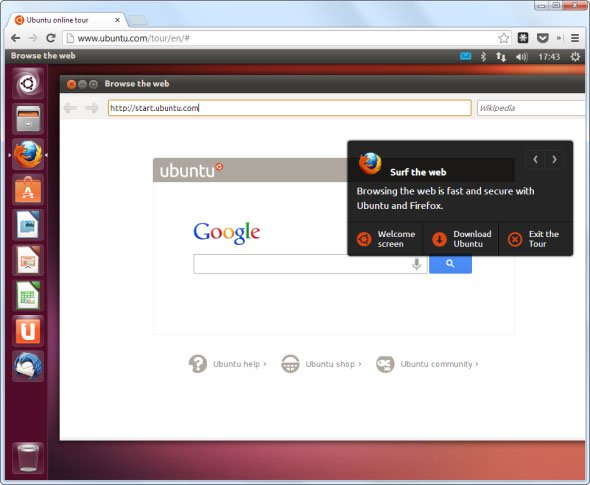Open LibreOffice Writer from the launcher
This screenshot has height=485, width=590.
[28, 225]
